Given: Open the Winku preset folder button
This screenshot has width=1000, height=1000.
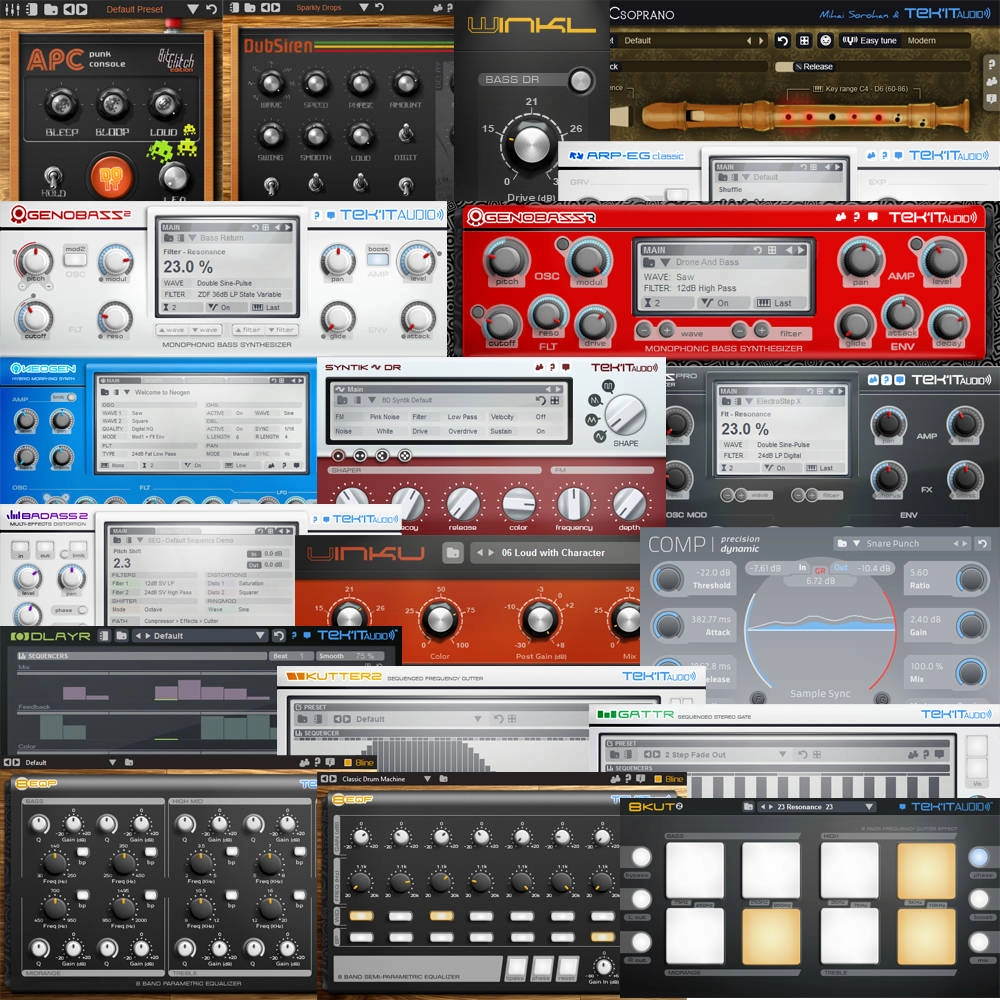Looking at the screenshot, I should 453,552.
